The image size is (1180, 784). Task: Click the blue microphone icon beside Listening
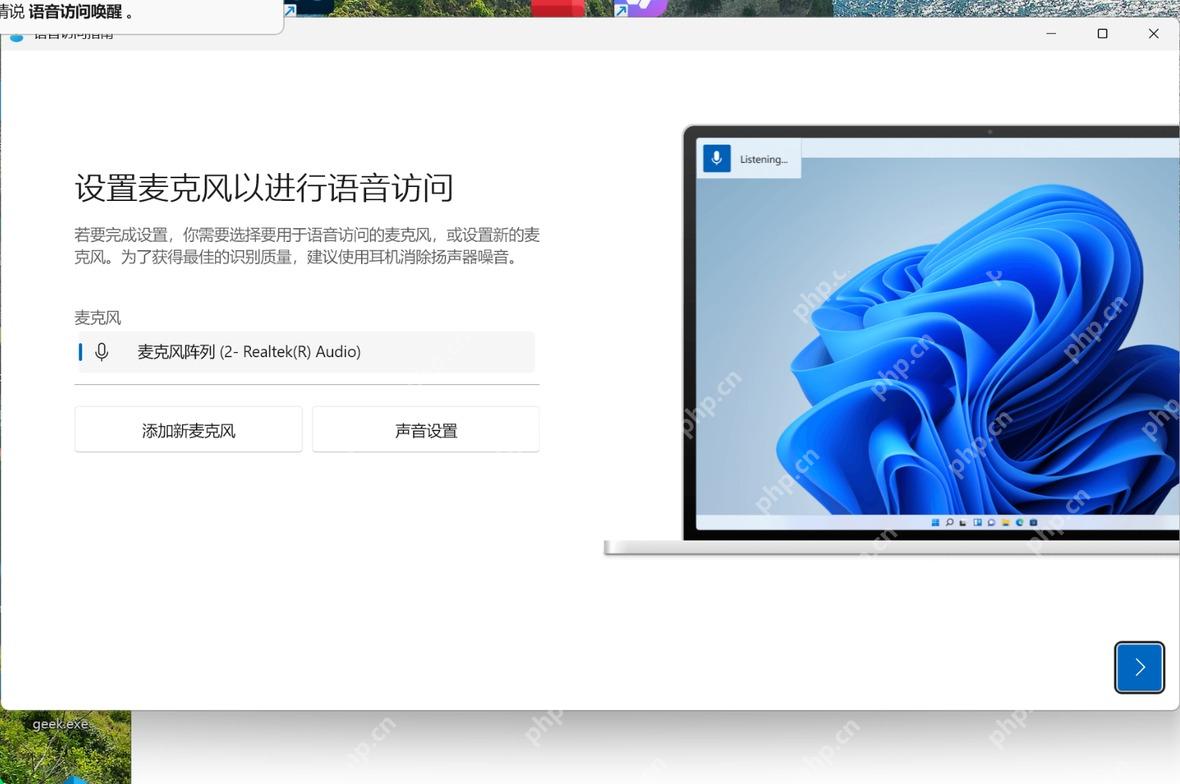716,159
